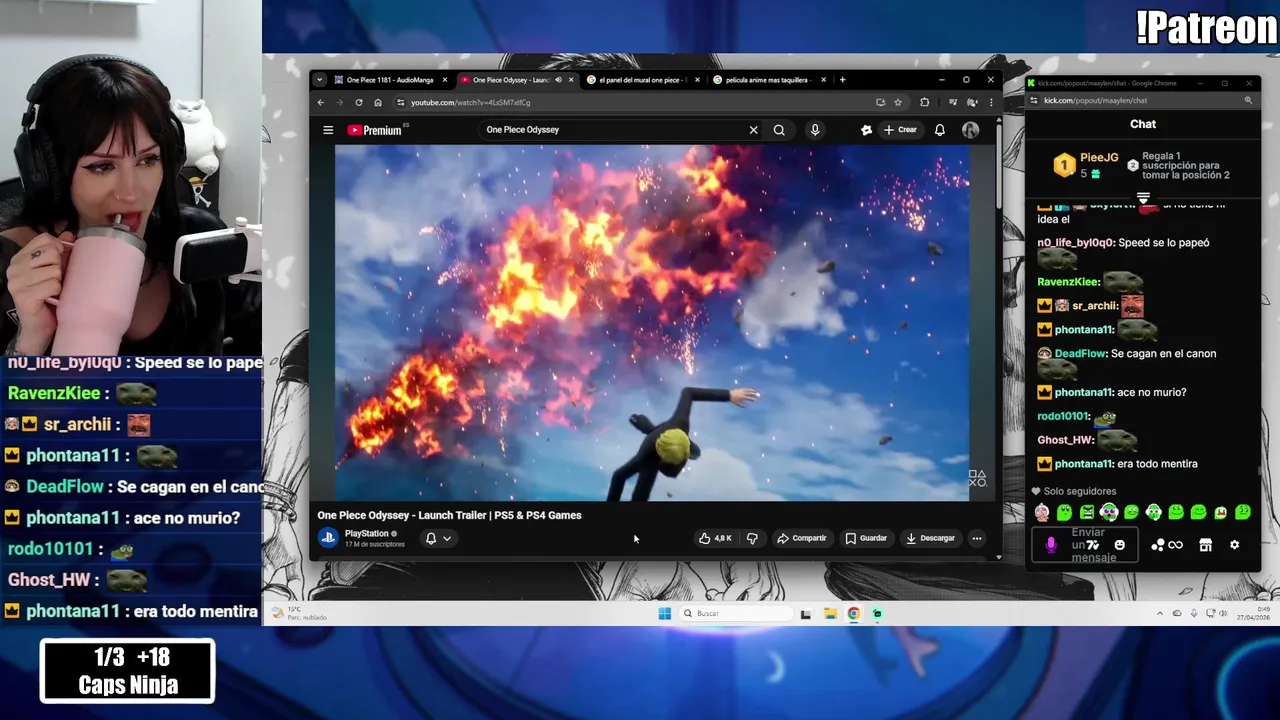Expand notification bell dropdown for PlayStation
Screen dimensions: 1280x720
[x=447, y=538]
